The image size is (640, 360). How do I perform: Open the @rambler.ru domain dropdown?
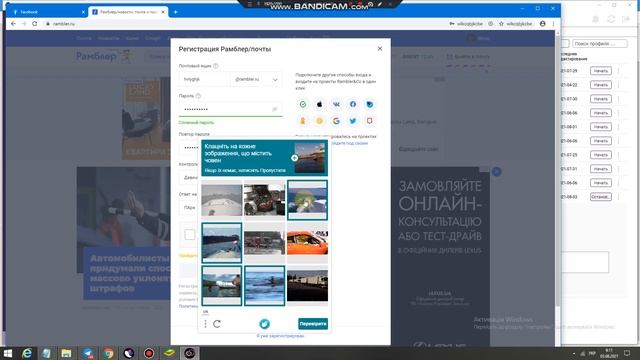(x=256, y=79)
